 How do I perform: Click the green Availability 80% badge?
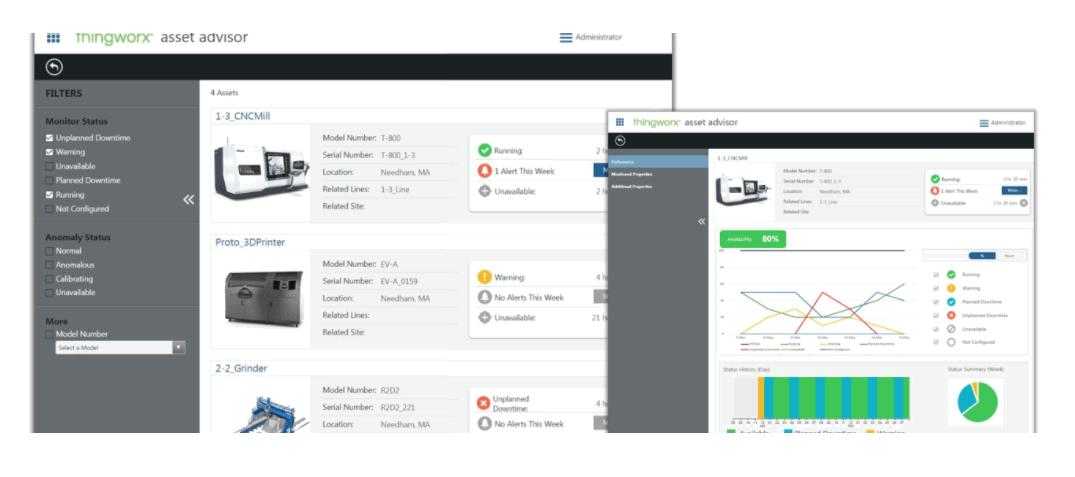pos(753,239)
